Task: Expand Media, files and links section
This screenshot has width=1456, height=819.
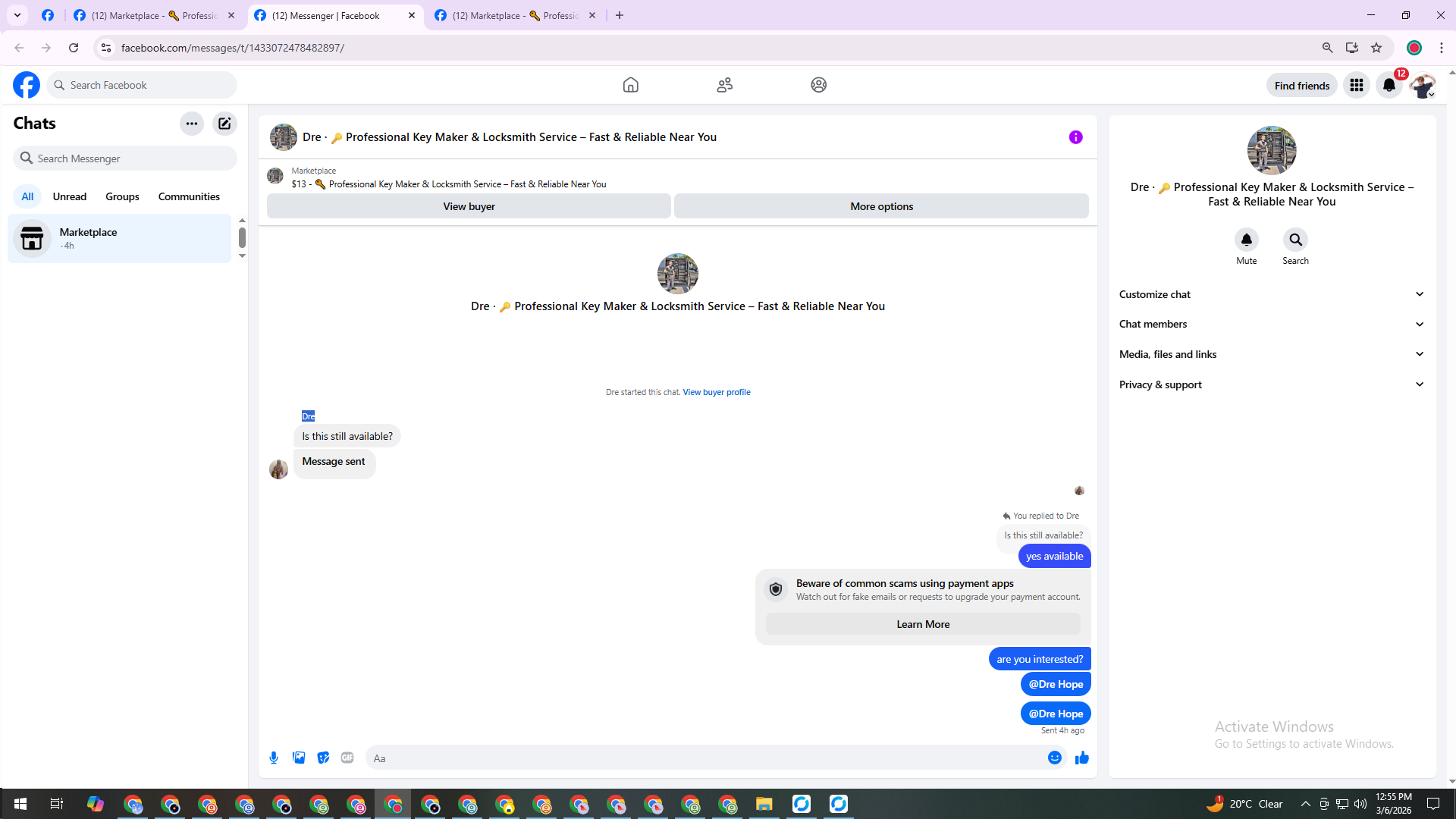Action: [x=1271, y=354]
